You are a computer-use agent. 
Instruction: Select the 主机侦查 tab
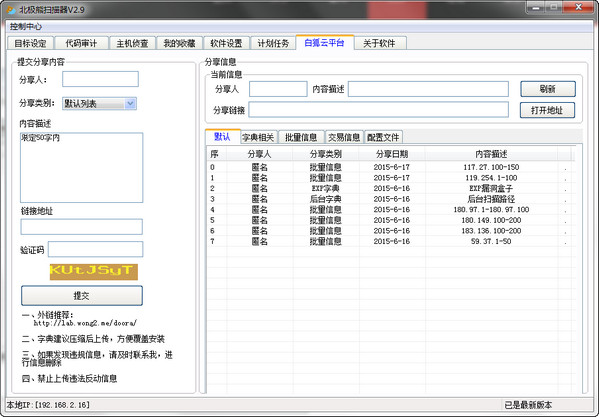132,43
